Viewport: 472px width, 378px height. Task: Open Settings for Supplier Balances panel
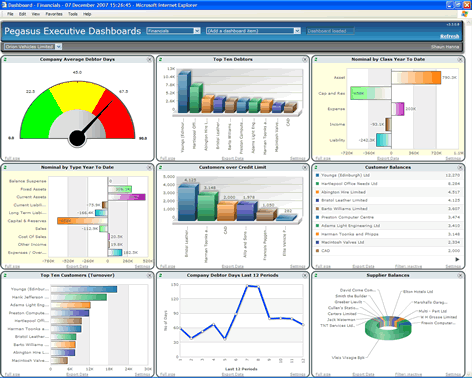pyautogui.click(x=453, y=374)
